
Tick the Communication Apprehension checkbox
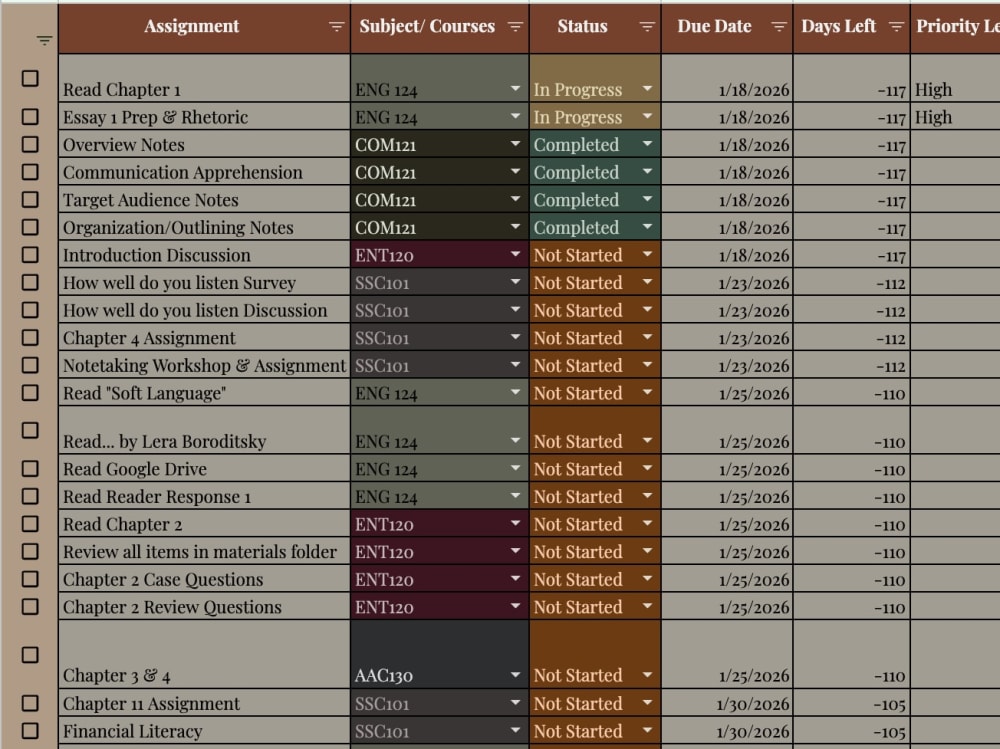click(30, 172)
